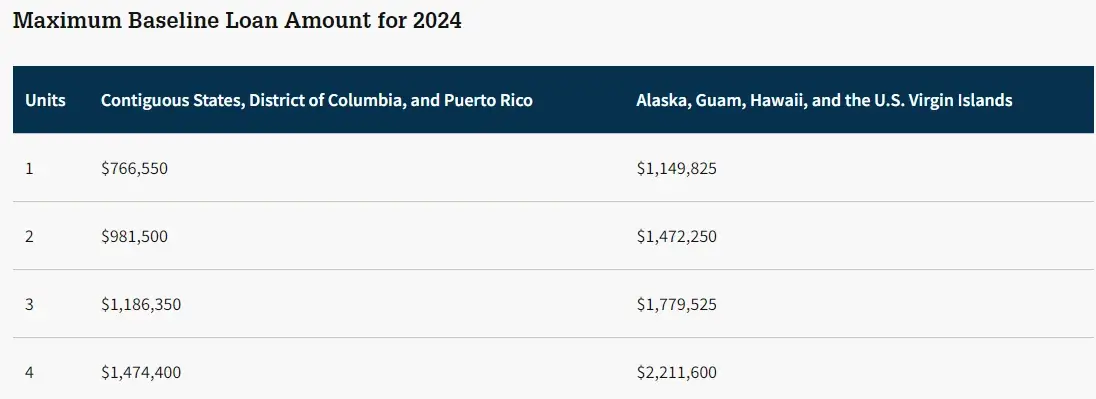The image size is (1096, 399).
Task: Click Alaska, Guam, Hawaii column header
Action: (x=824, y=100)
